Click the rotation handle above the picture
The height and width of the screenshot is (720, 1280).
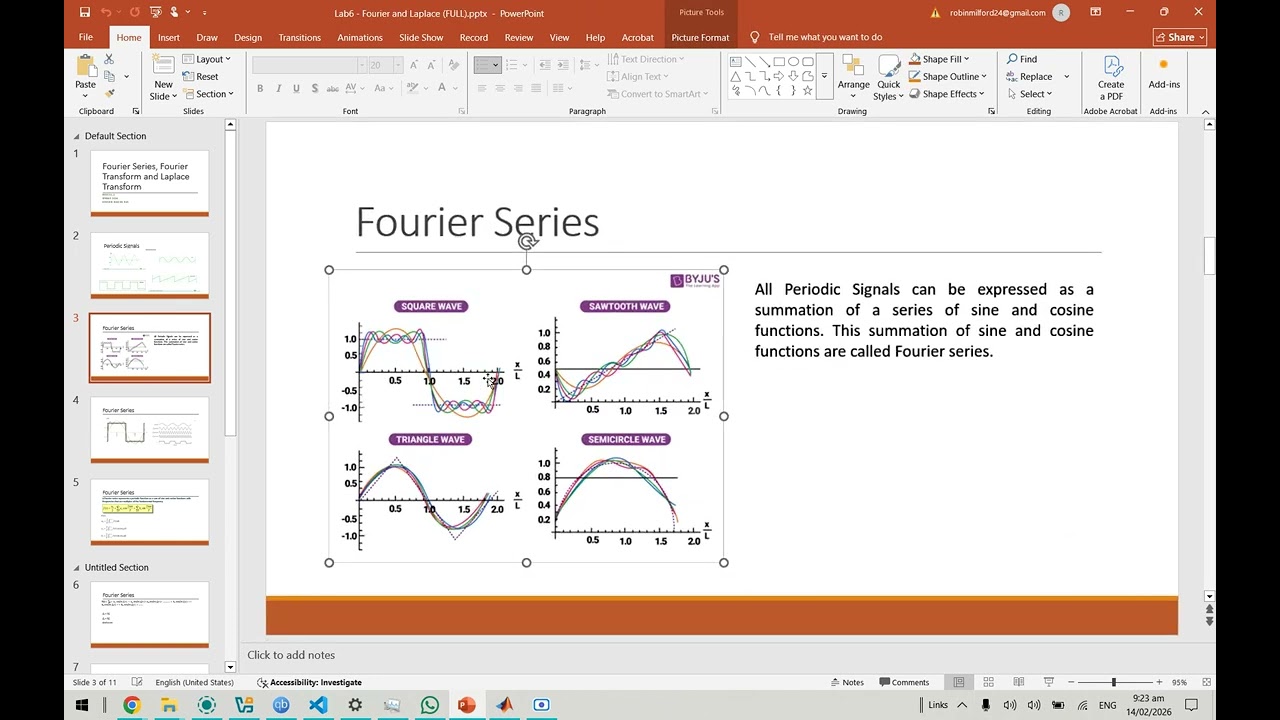coord(527,241)
